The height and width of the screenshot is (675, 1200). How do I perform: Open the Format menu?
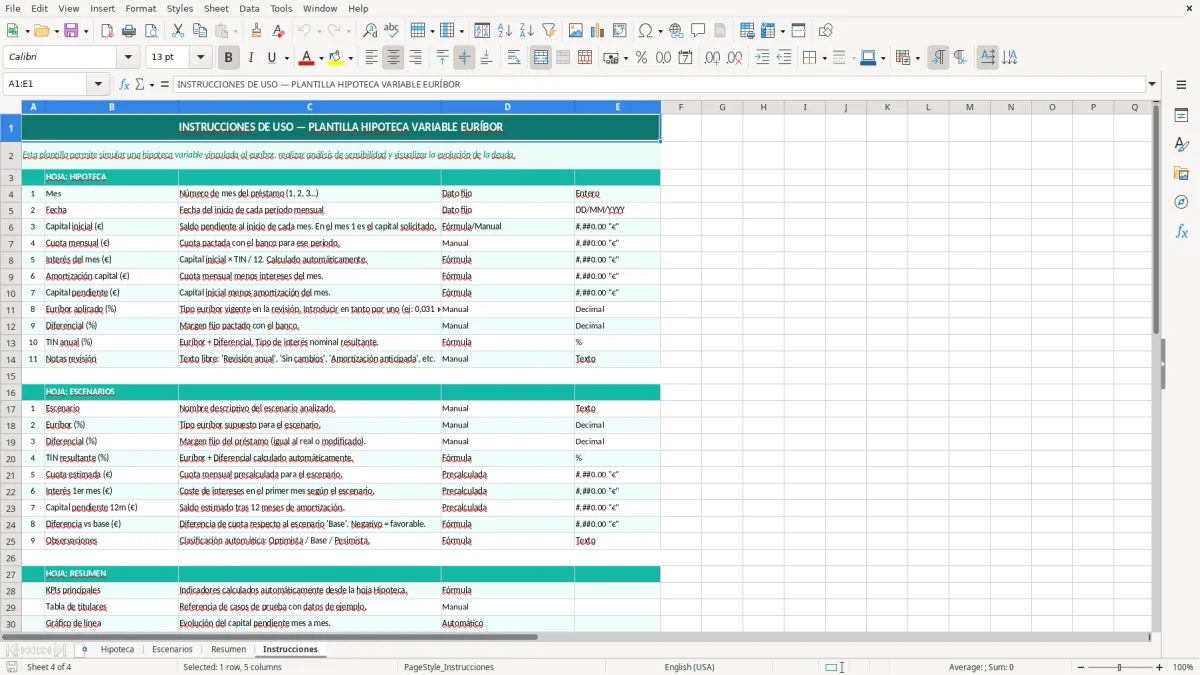(x=141, y=8)
